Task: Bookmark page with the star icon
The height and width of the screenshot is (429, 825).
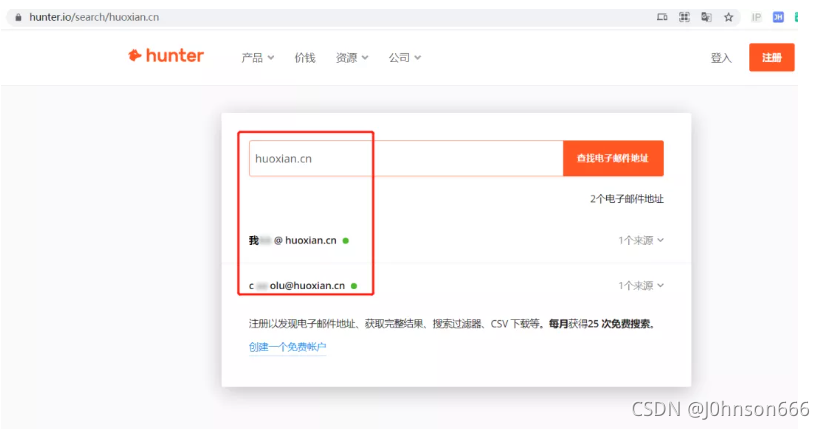Action: [x=728, y=17]
